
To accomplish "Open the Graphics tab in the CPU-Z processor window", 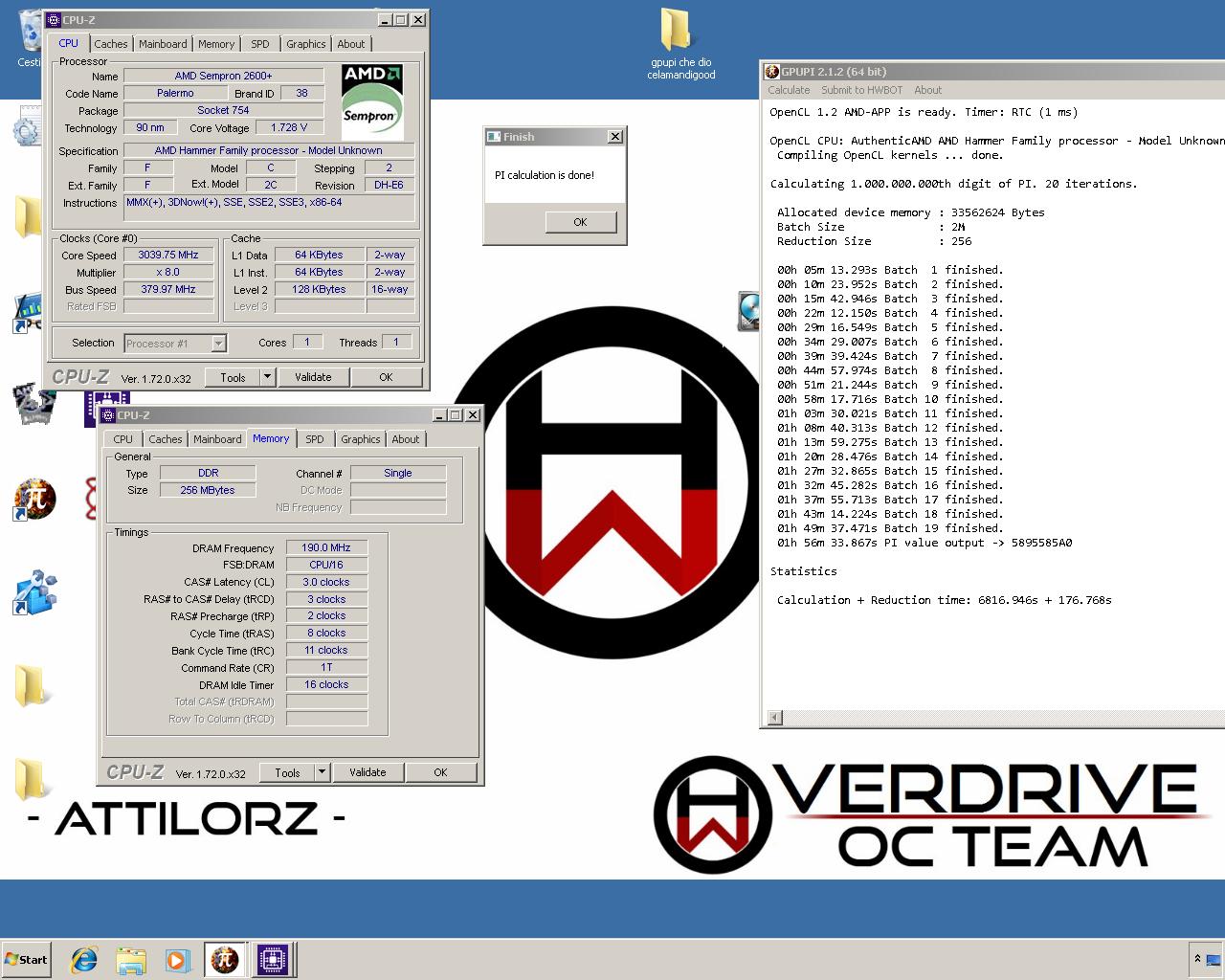I will click(305, 44).
